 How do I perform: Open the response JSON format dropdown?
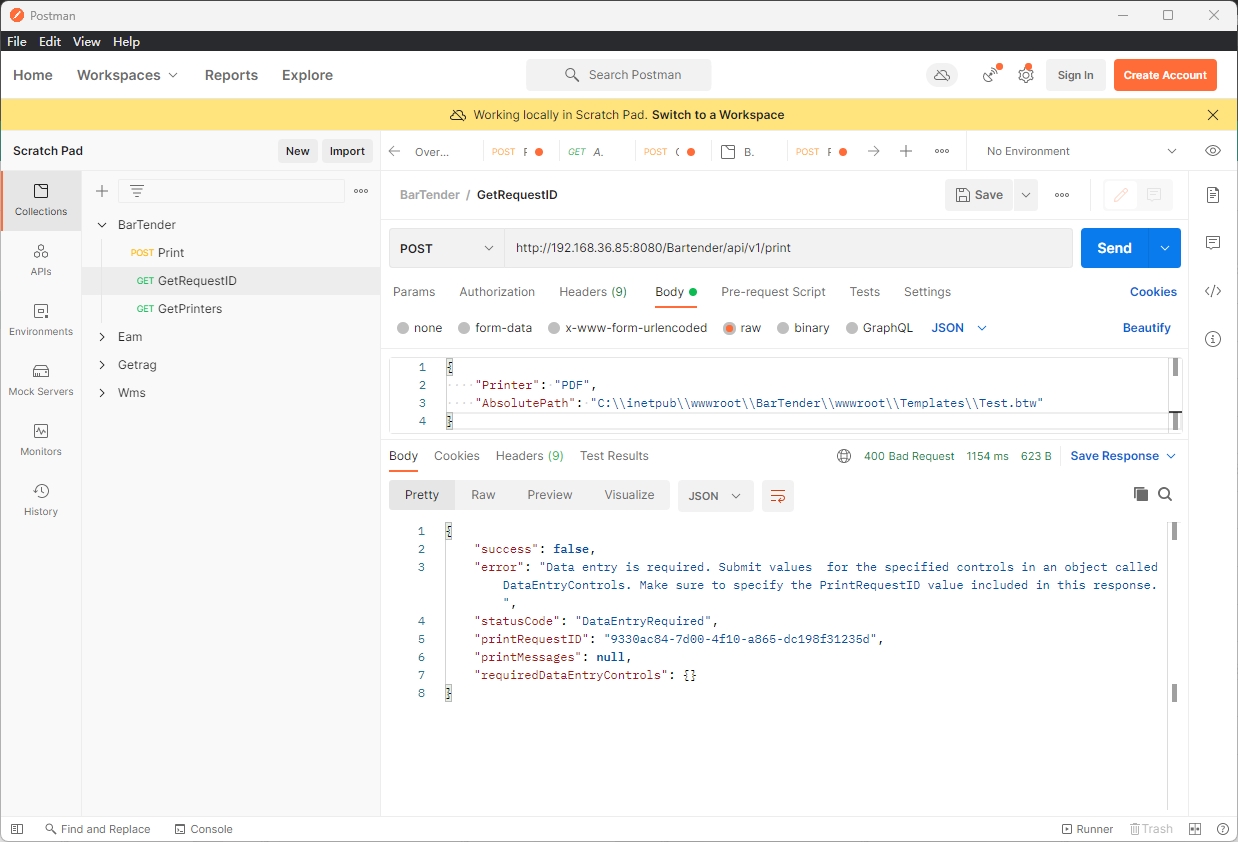[x=716, y=496]
